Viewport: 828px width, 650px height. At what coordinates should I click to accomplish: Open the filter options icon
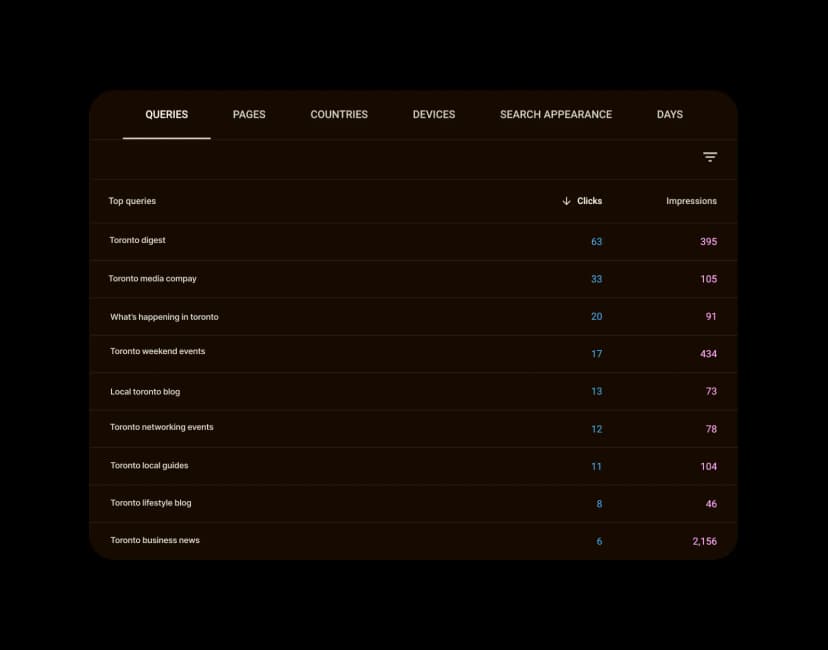coord(710,157)
